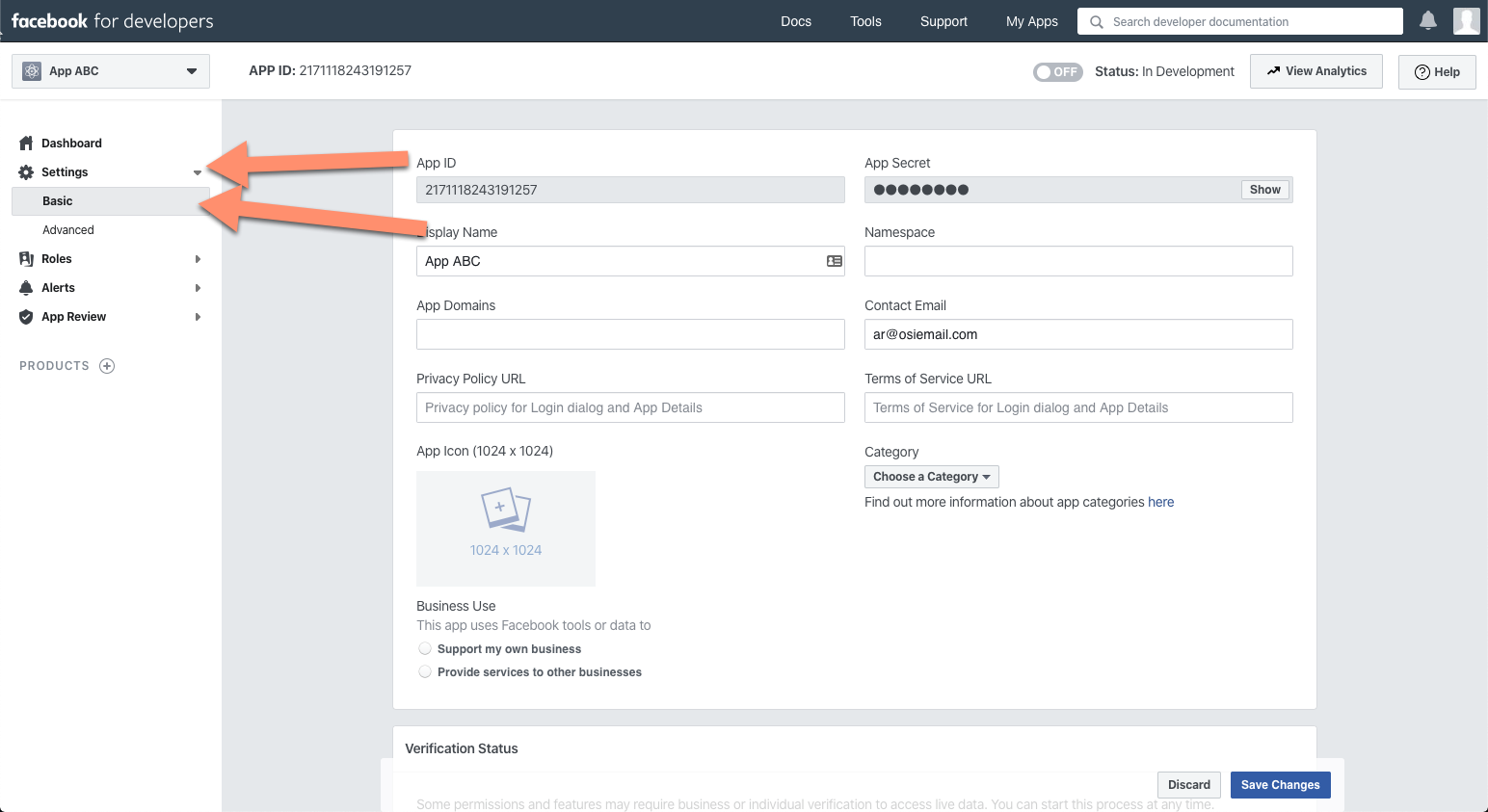Screen dimensions: 1488x812
Task: Open the Docs menu
Action: [x=796, y=21]
